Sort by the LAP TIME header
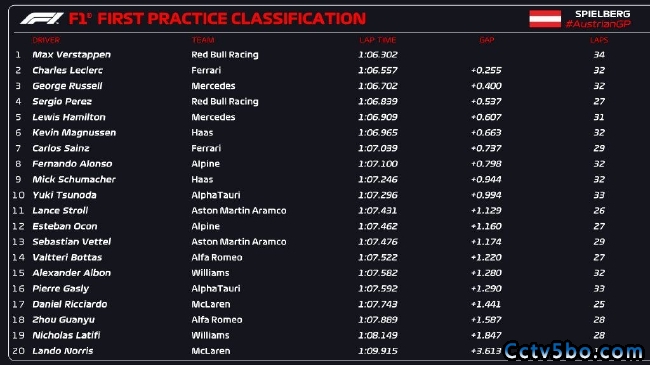650x365 pixels. (x=377, y=40)
